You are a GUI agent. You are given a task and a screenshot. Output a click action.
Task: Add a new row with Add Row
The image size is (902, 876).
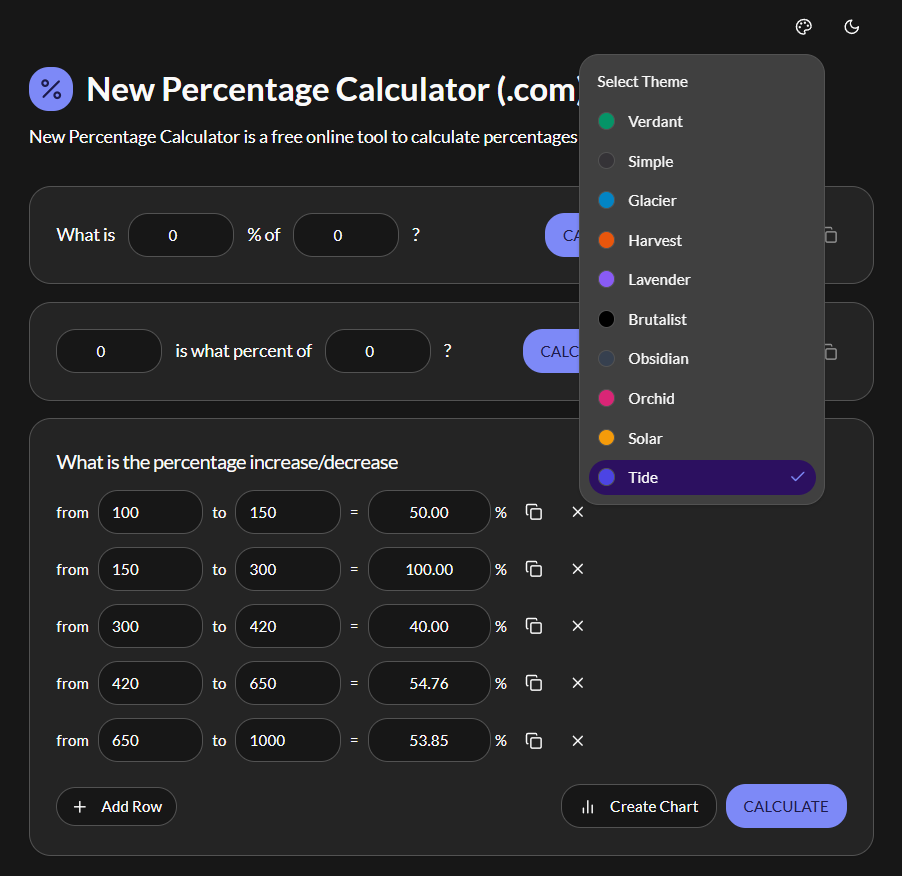click(116, 806)
